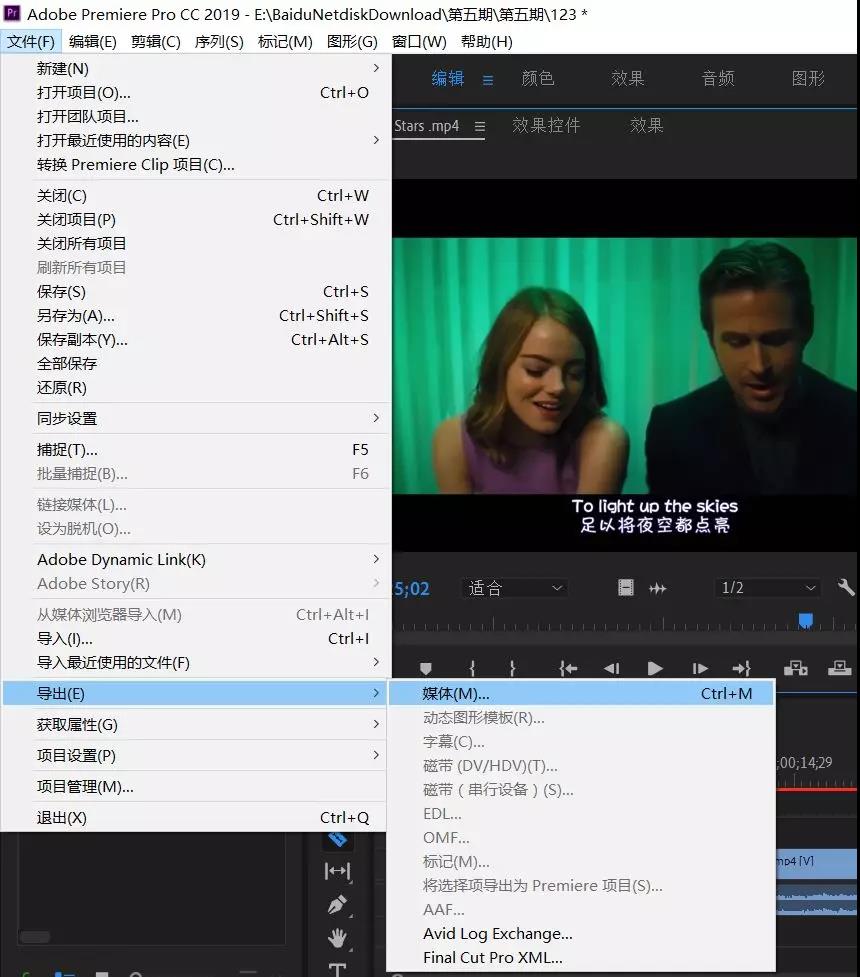Expand the 获取属性(G) submenu
This screenshot has height=977, width=860.
[196, 725]
